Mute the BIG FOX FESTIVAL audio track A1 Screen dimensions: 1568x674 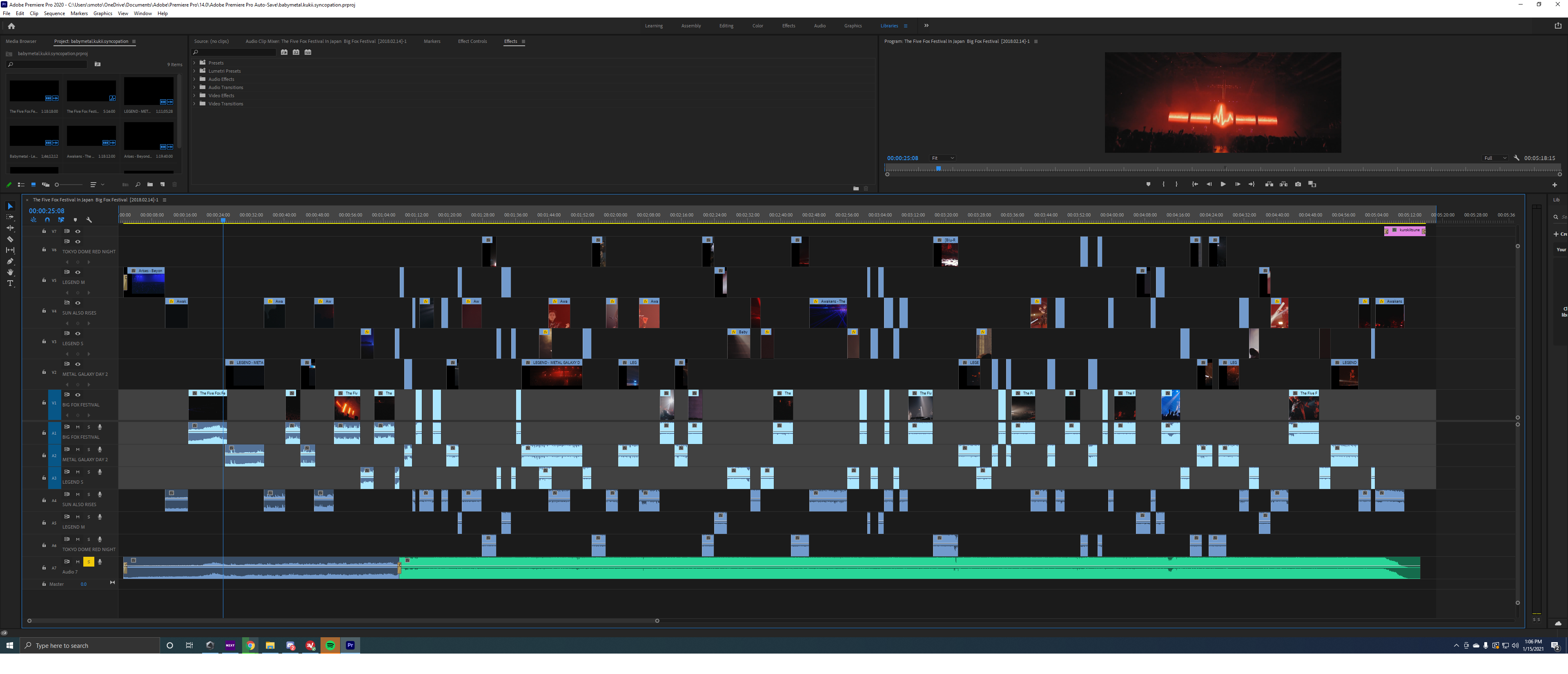(x=78, y=427)
